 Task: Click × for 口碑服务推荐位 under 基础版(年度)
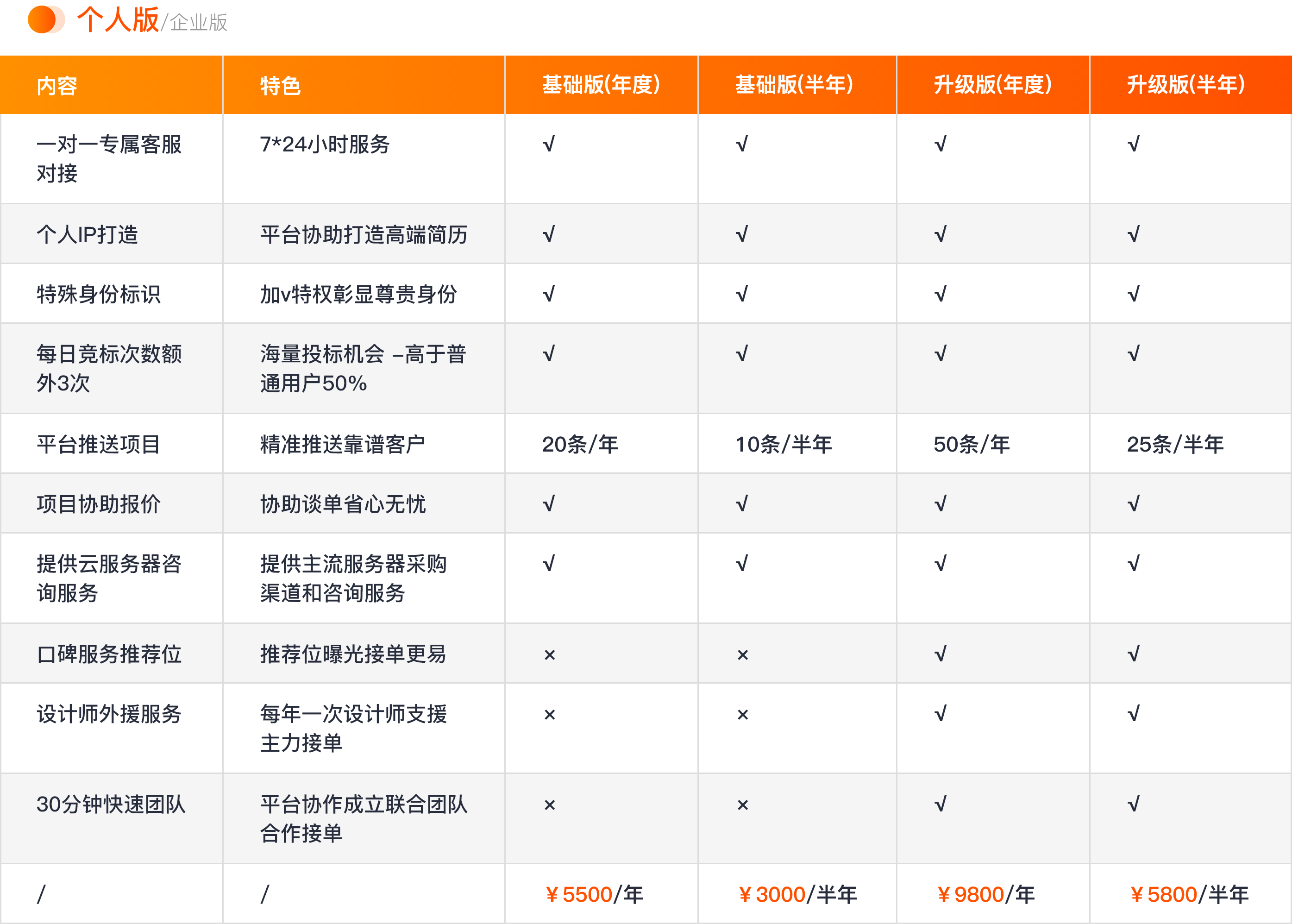[x=550, y=655]
